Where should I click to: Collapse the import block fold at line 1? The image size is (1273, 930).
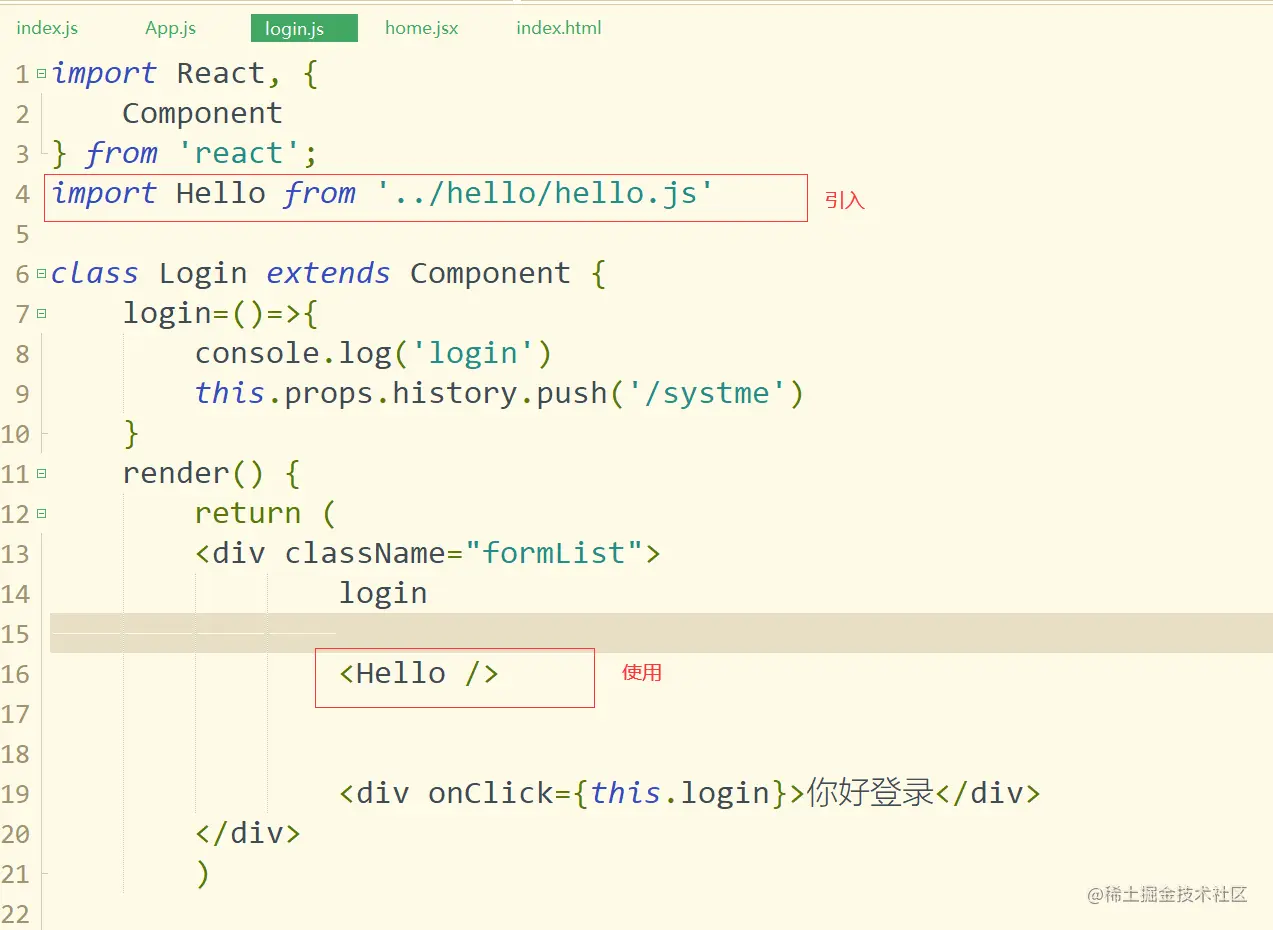41,73
